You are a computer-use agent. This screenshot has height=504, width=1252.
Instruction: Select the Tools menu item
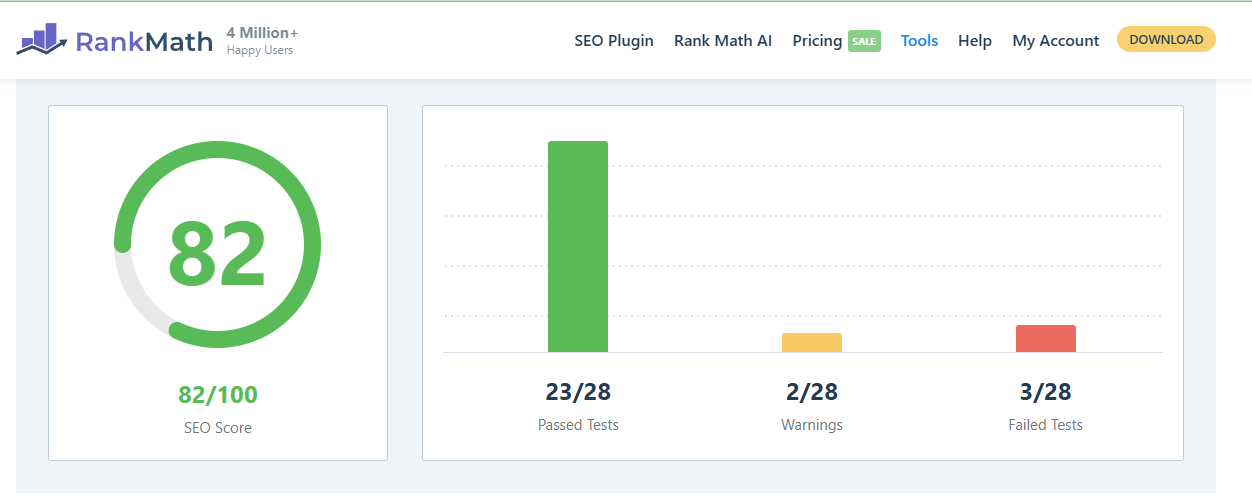(919, 41)
